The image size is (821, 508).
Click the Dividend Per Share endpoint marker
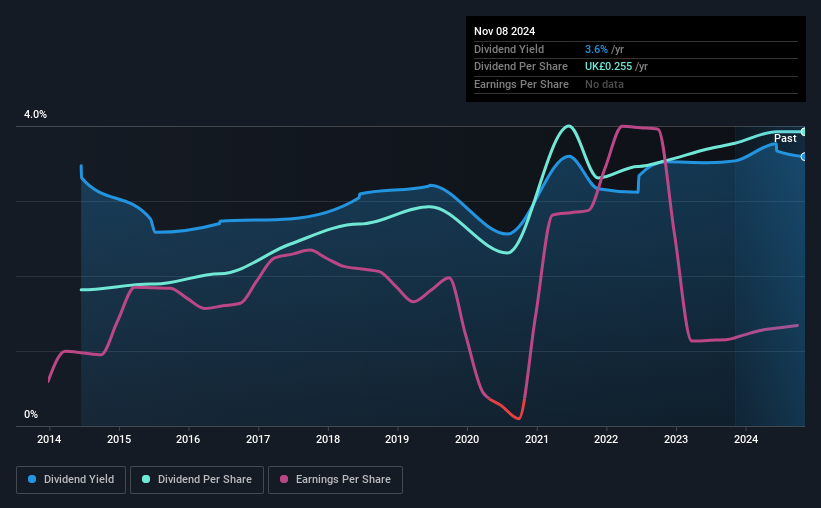804,132
